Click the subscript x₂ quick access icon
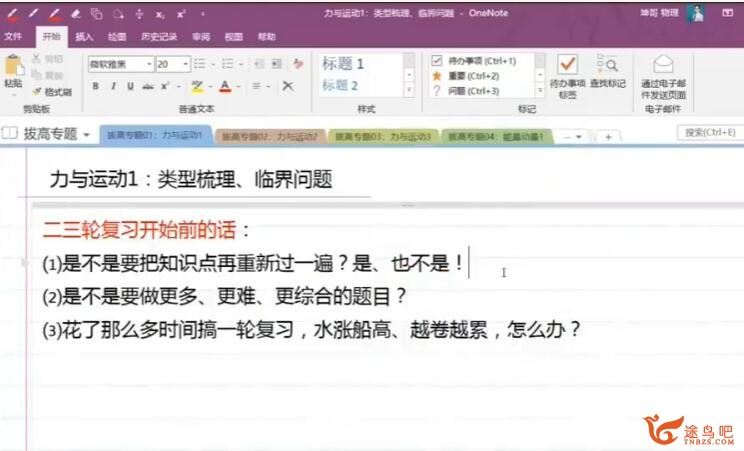Viewport: 744px width, 451px height. click(160, 15)
